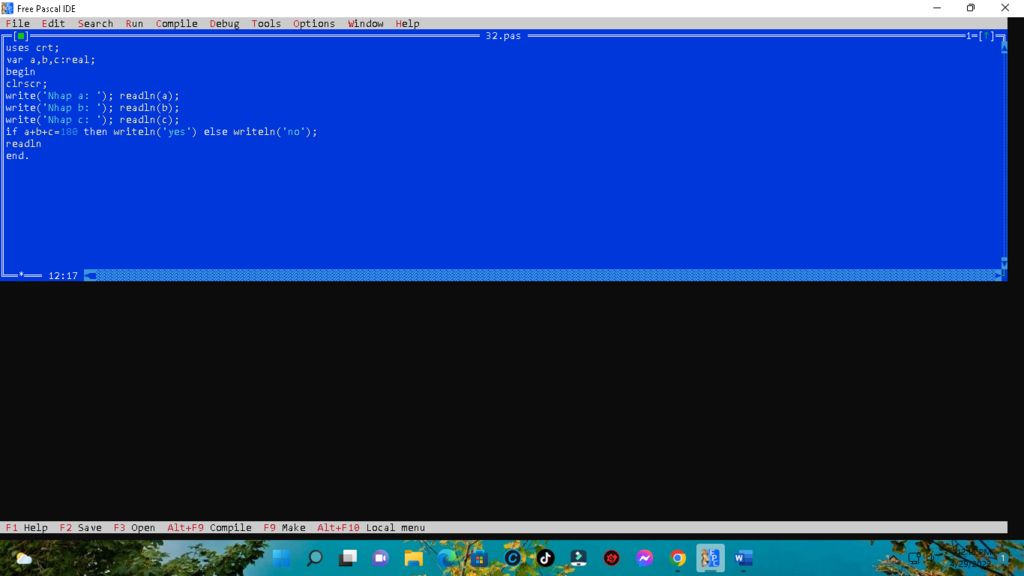Image resolution: width=1024 pixels, height=576 pixels.
Task: Open taskbar Search magnifier
Action: tap(315, 558)
